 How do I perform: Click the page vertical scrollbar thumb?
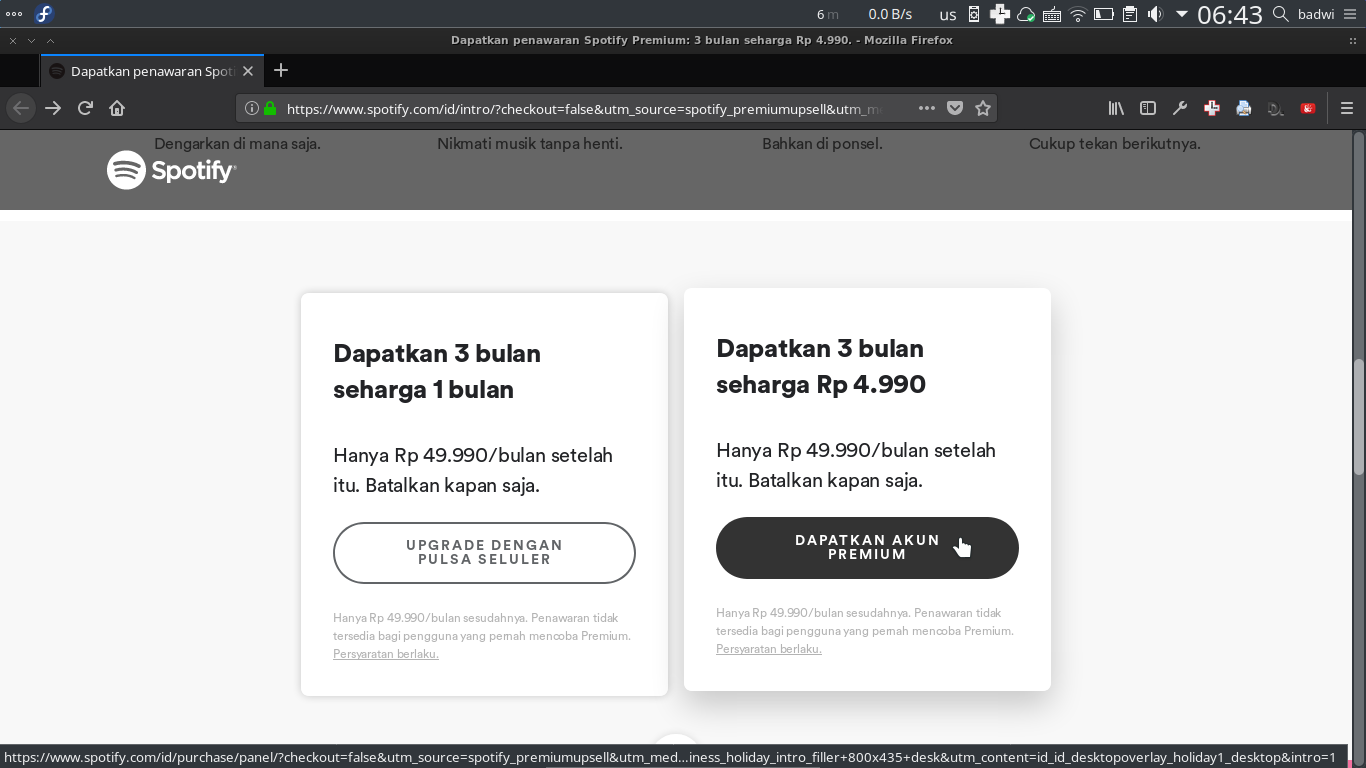pyautogui.click(x=1359, y=416)
